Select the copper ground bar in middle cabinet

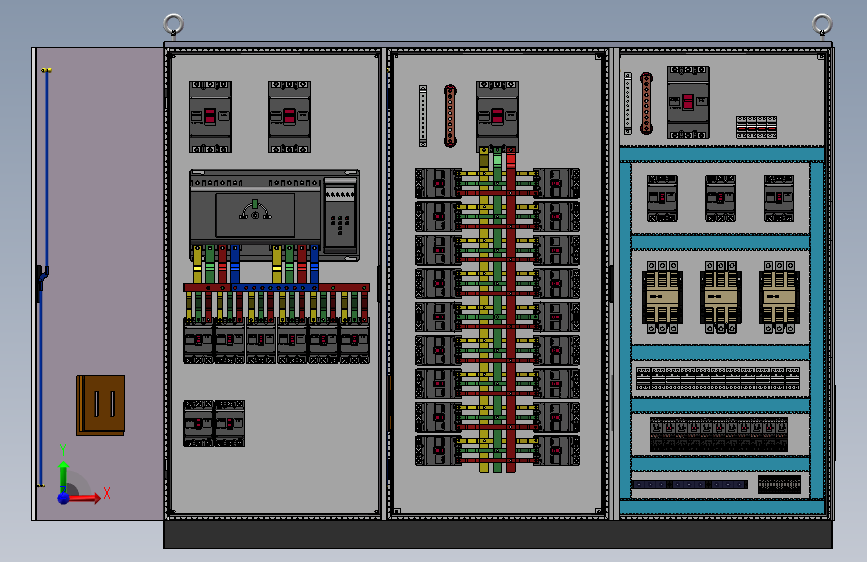pyautogui.click(x=450, y=116)
